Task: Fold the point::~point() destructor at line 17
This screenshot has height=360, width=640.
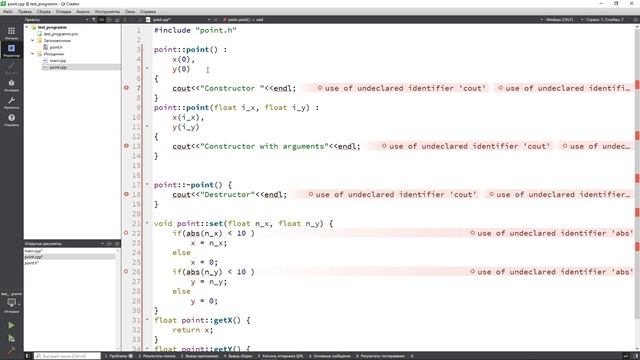Action: point(147,184)
